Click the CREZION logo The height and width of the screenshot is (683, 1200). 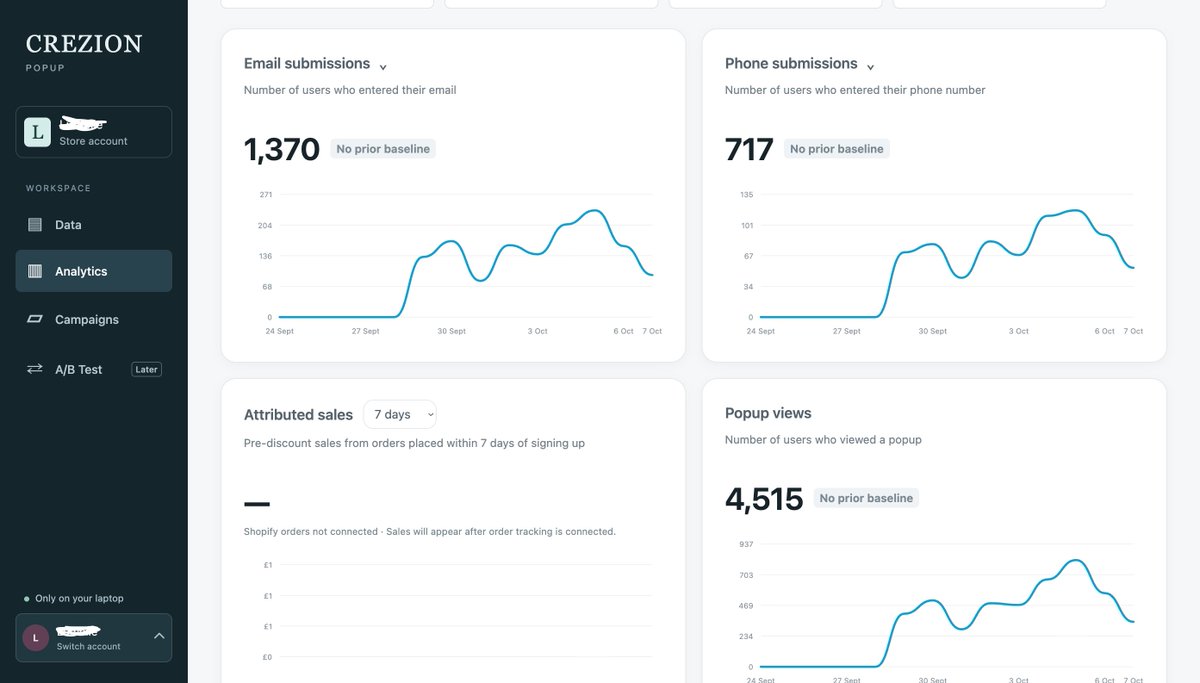point(84,44)
